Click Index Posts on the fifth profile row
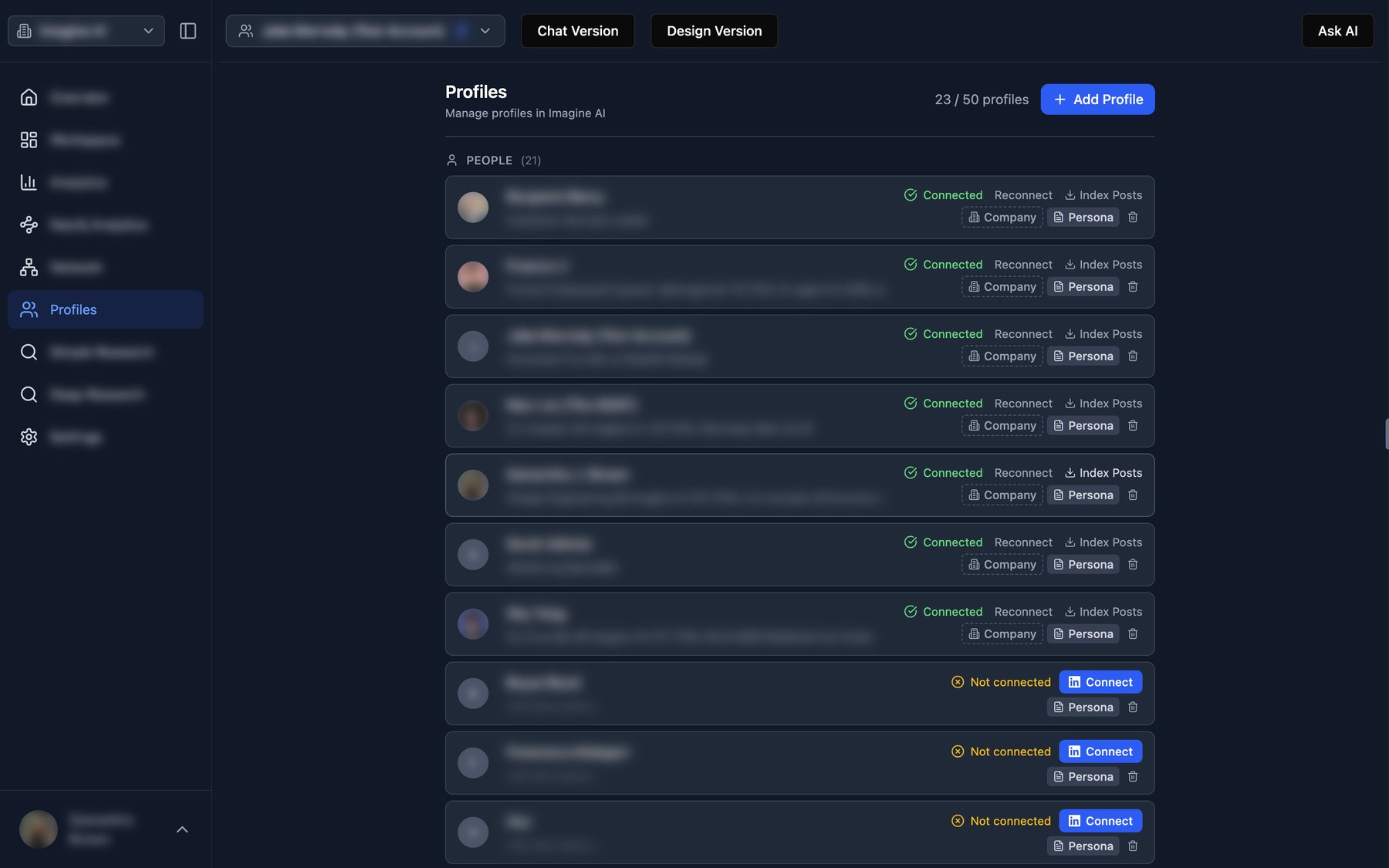 click(x=1103, y=473)
